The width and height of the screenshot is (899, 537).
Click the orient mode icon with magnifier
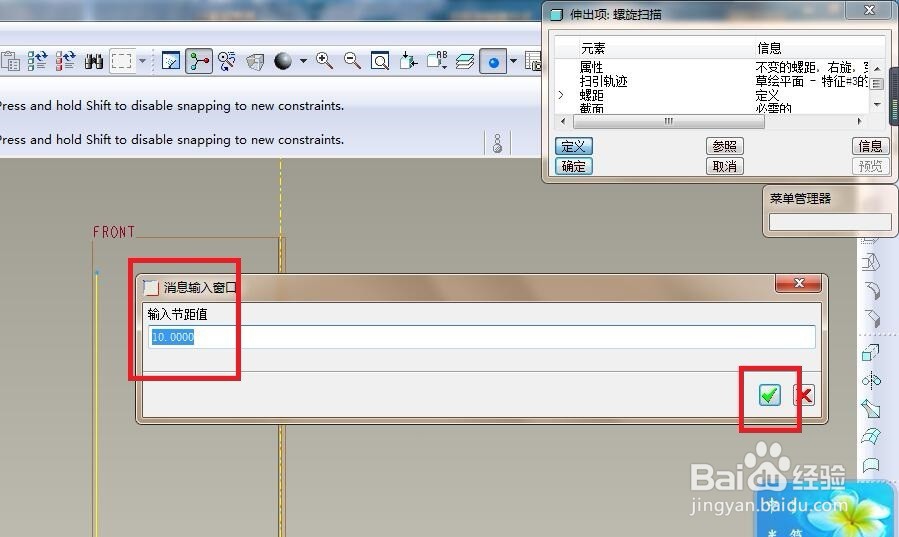pyautogui.click(x=227, y=61)
